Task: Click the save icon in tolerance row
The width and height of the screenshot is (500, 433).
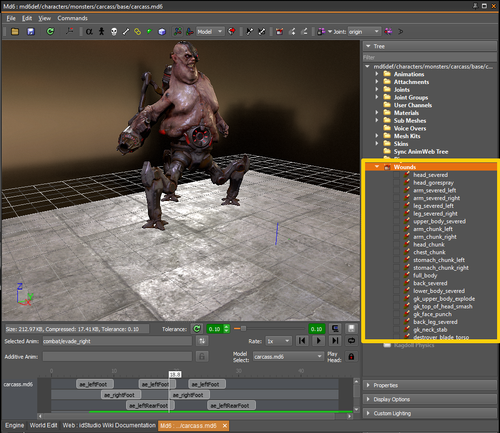Action: pyautogui.click(x=351, y=329)
